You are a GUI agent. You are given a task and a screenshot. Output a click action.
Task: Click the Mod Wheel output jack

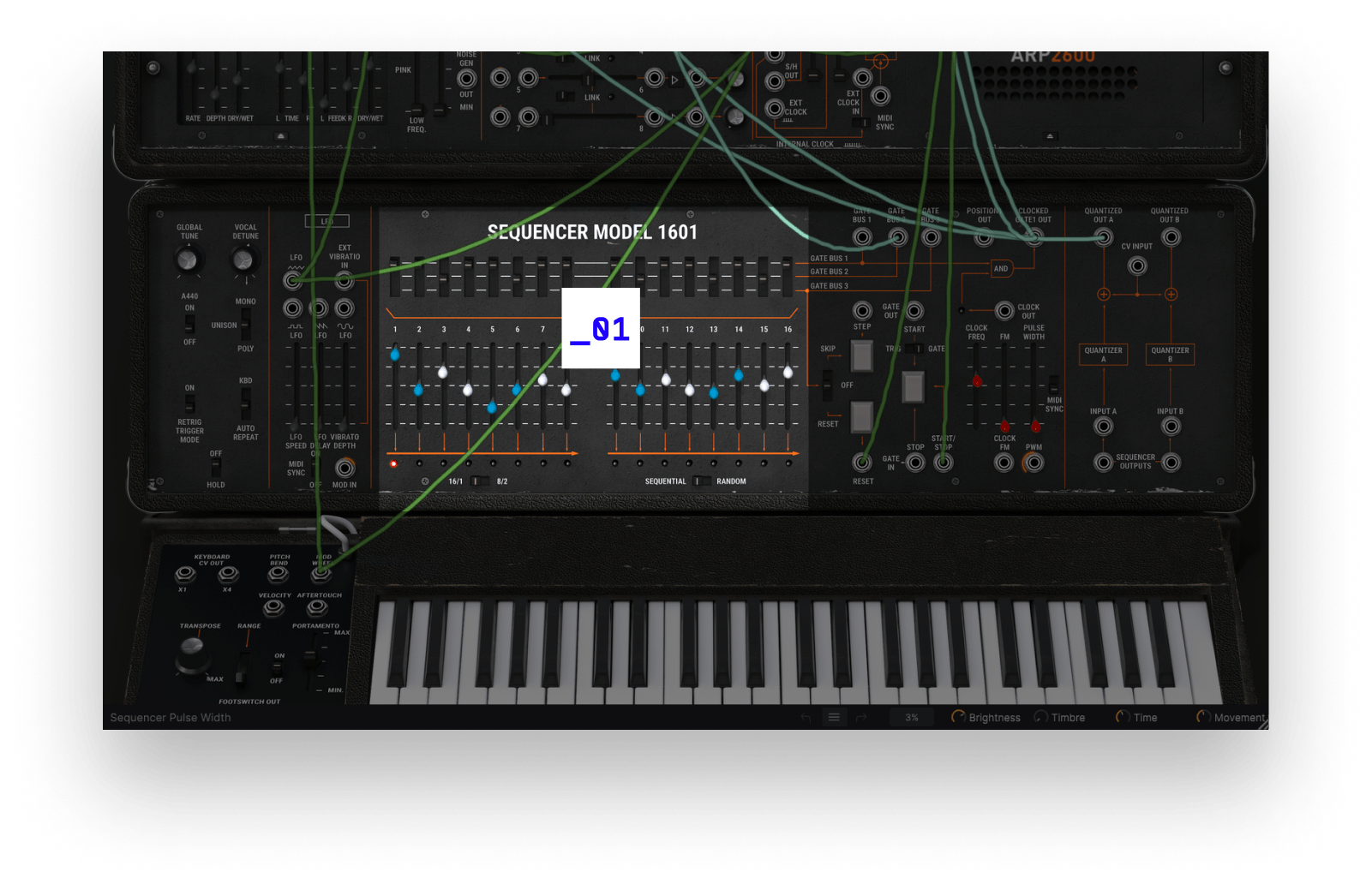tap(322, 574)
